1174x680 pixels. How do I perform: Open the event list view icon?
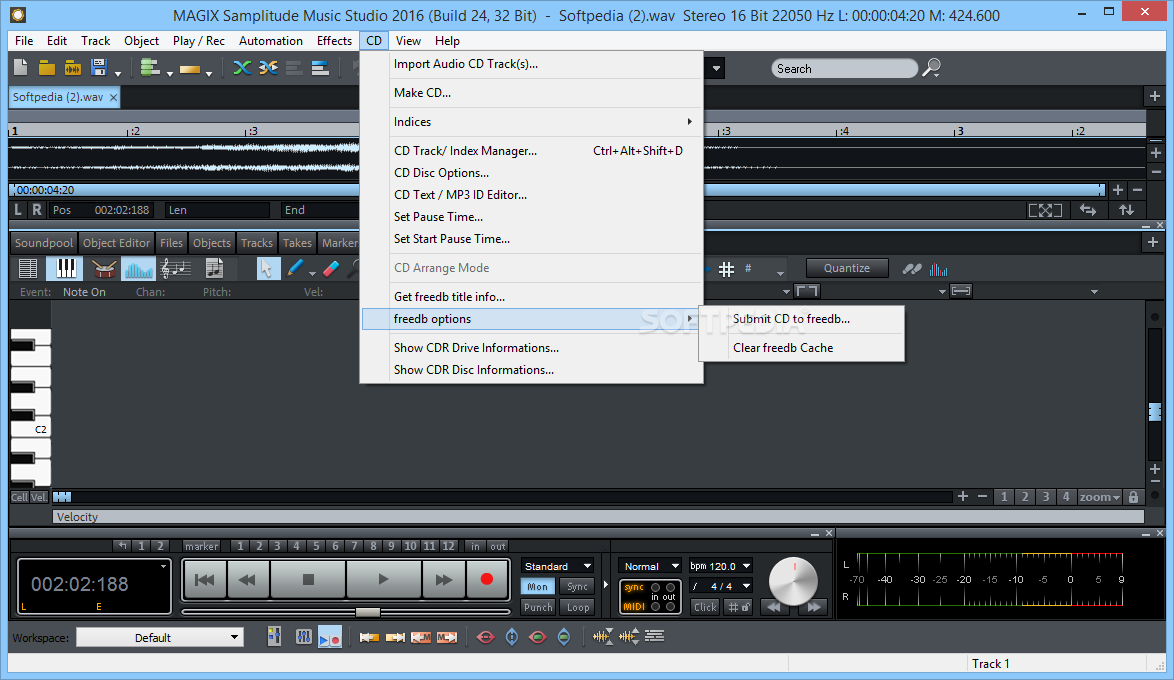coord(28,268)
